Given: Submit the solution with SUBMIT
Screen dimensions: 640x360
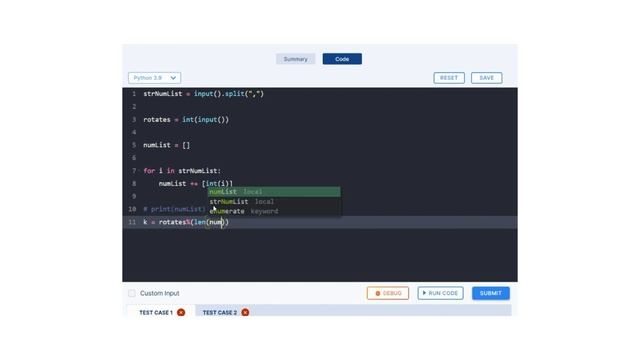Looking at the screenshot, I should [x=491, y=293].
